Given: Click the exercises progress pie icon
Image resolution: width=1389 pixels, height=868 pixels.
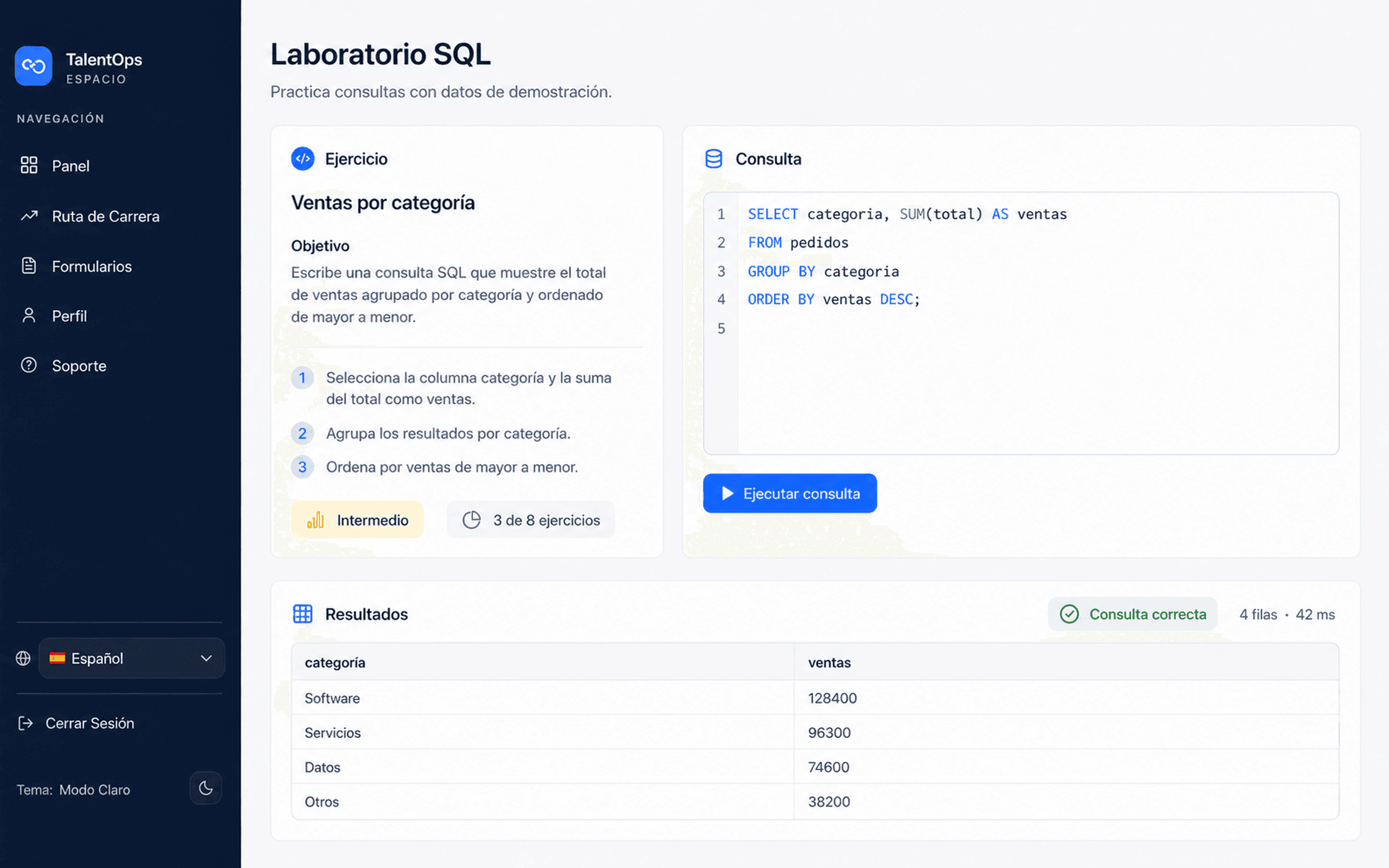Looking at the screenshot, I should point(472,520).
